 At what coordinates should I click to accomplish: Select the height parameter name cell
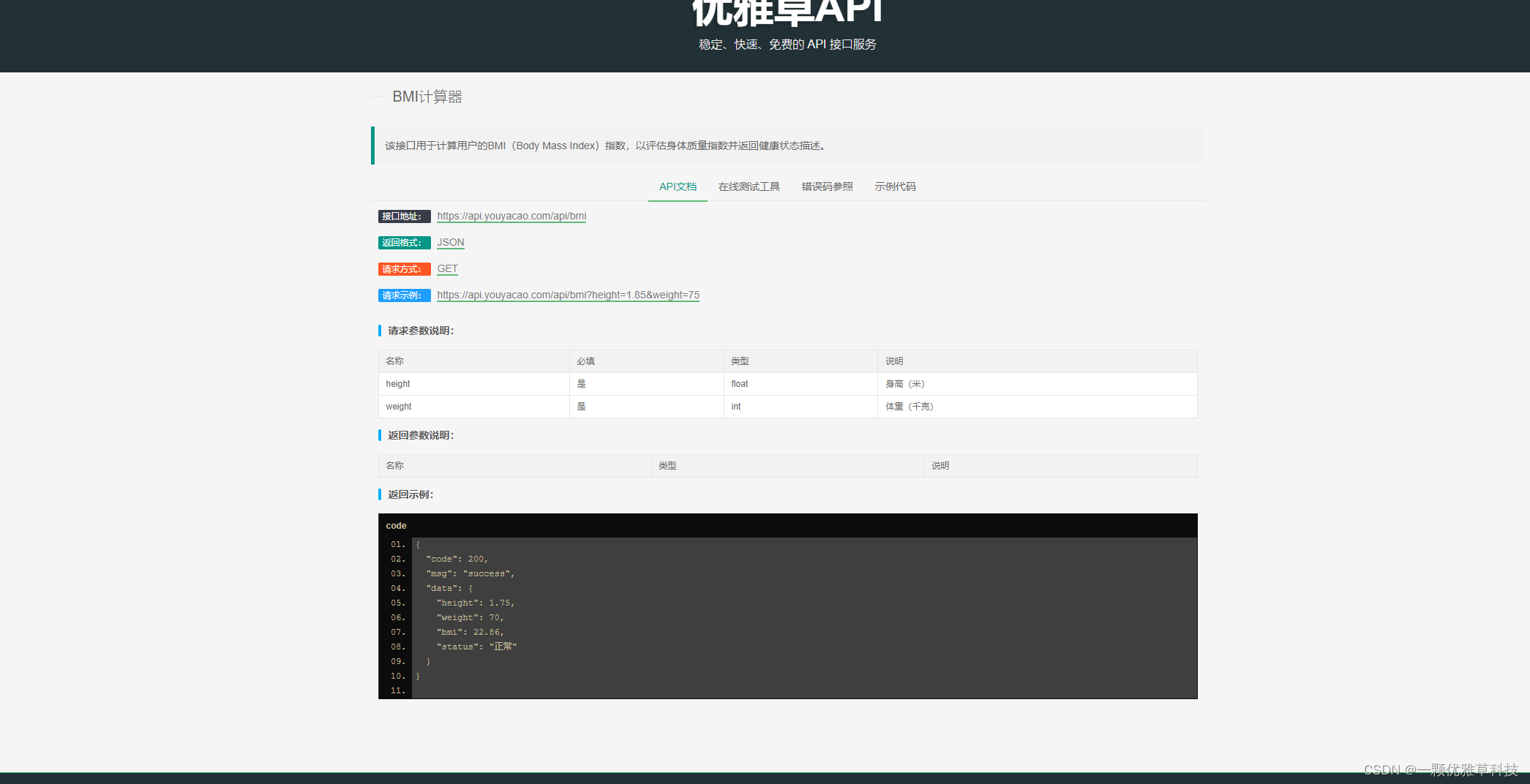click(x=473, y=384)
